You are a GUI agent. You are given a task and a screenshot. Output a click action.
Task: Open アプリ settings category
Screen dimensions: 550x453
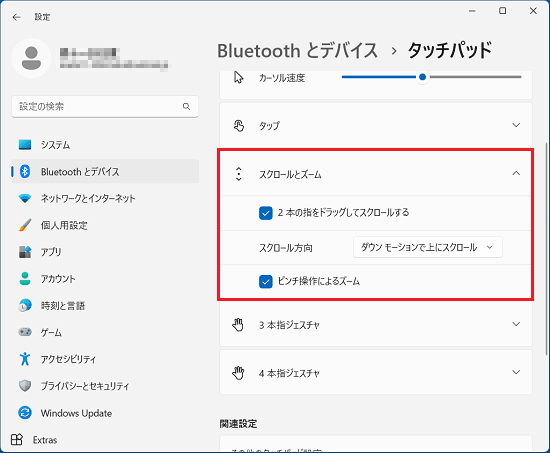coord(105,252)
